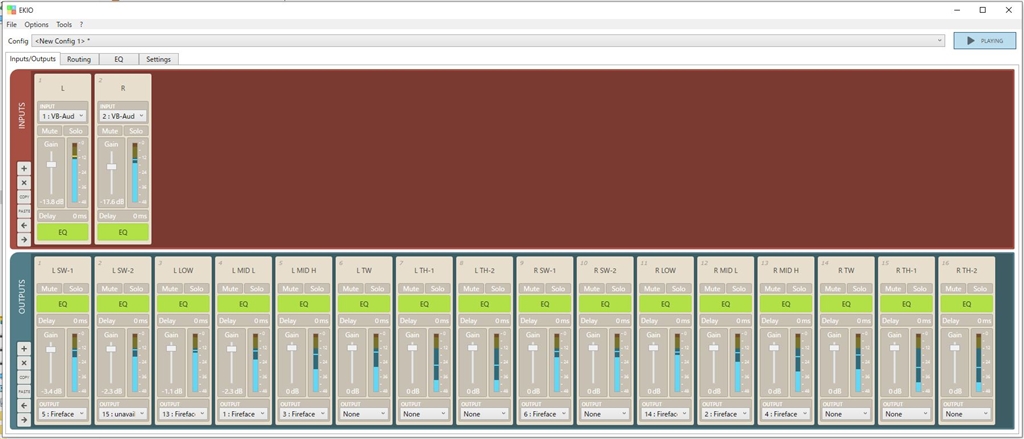Add a new input channel with the plus icon
This screenshot has width=1024, height=439.
click(x=24, y=169)
